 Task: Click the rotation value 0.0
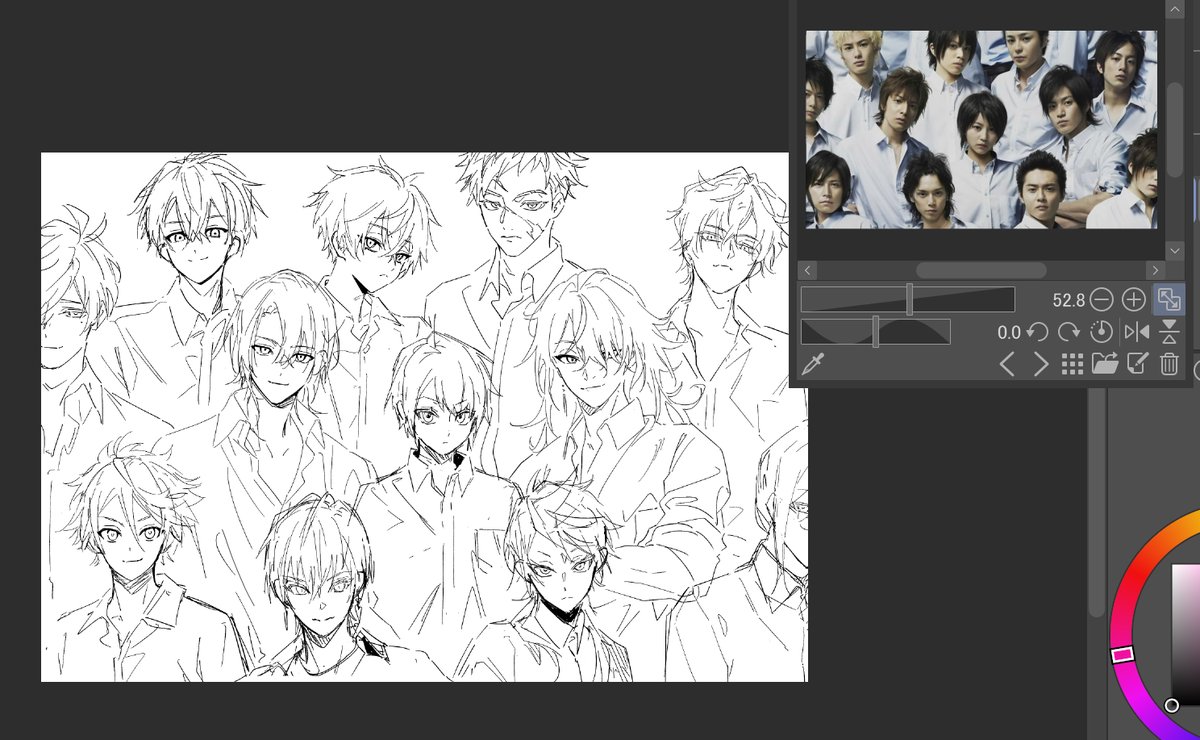(1009, 333)
